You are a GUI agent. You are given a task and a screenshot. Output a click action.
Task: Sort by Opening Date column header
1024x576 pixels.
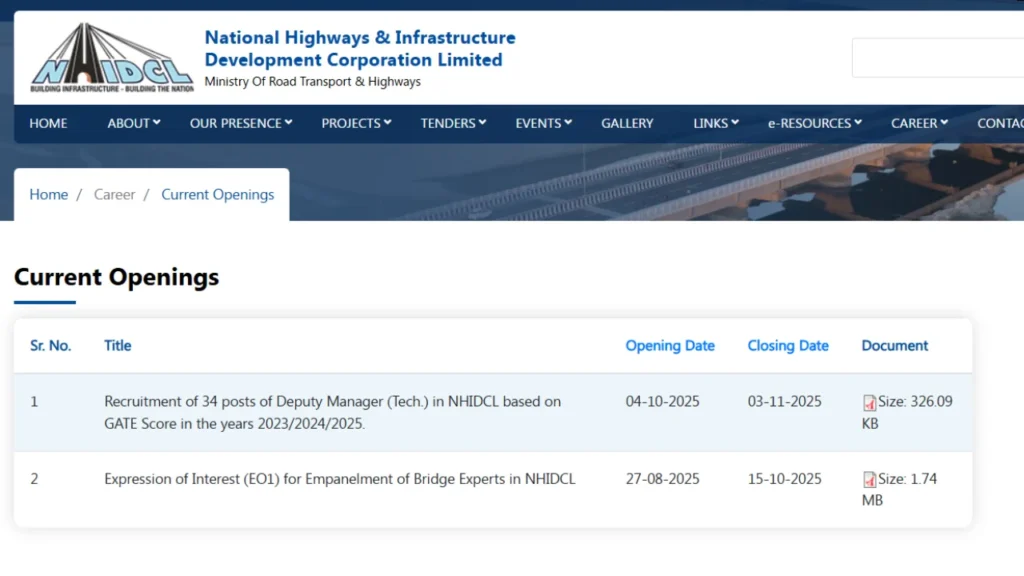click(670, 346)
